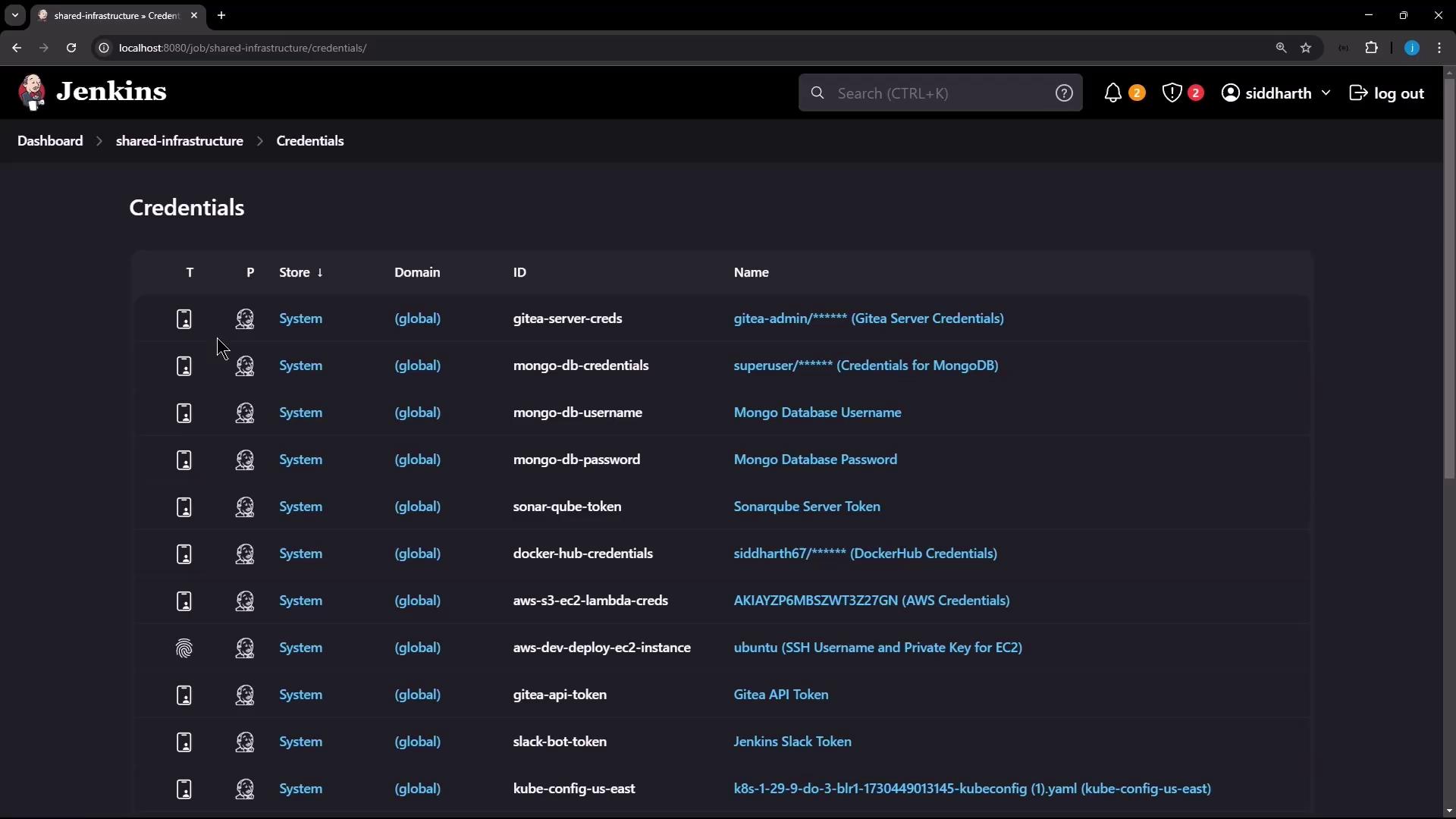Screen dimensions: 1456x819
Task: Click provider icon in gitea-server-creds row
Action: click(245, 318)
